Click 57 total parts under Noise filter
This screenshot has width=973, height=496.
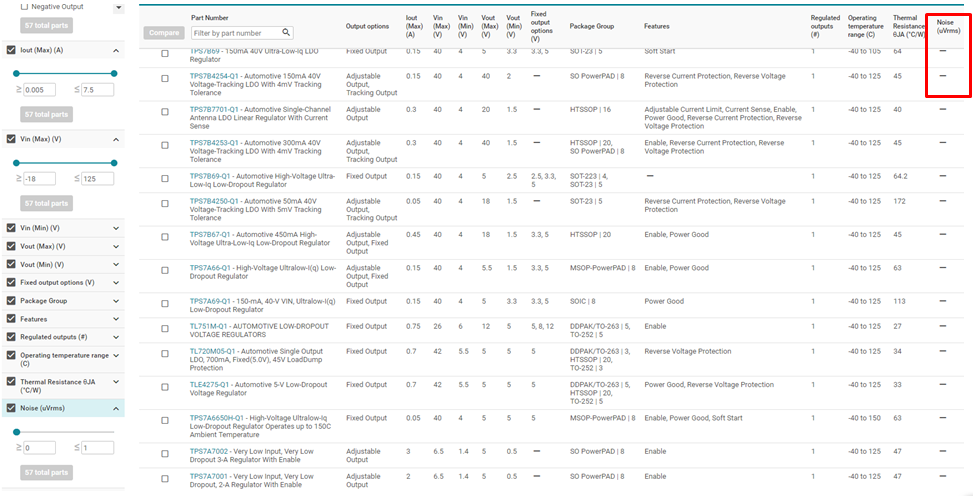coord(47,472)
